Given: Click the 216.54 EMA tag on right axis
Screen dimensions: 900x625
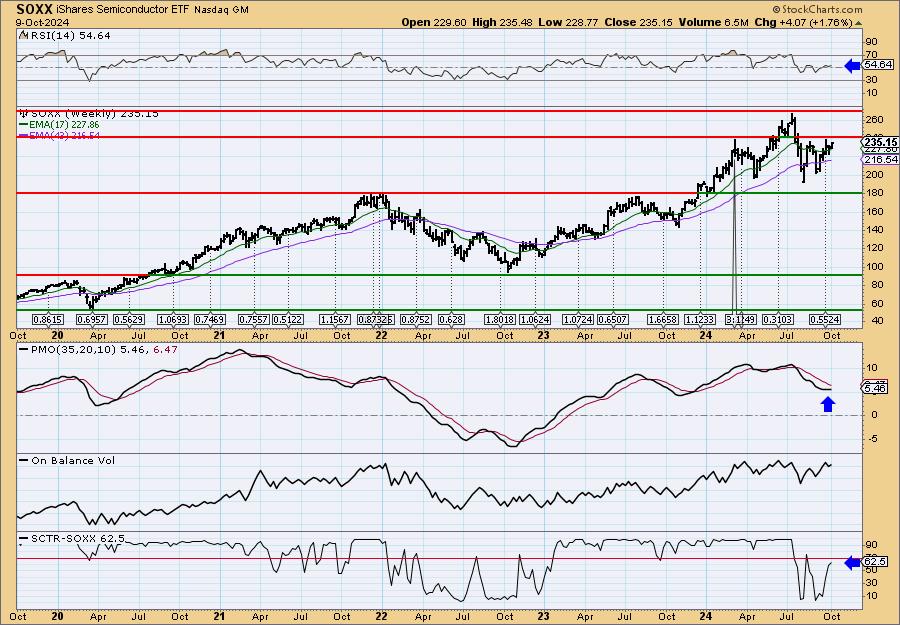Looking at the screenshot, I should pyautogui.click(x=880, y=160).
